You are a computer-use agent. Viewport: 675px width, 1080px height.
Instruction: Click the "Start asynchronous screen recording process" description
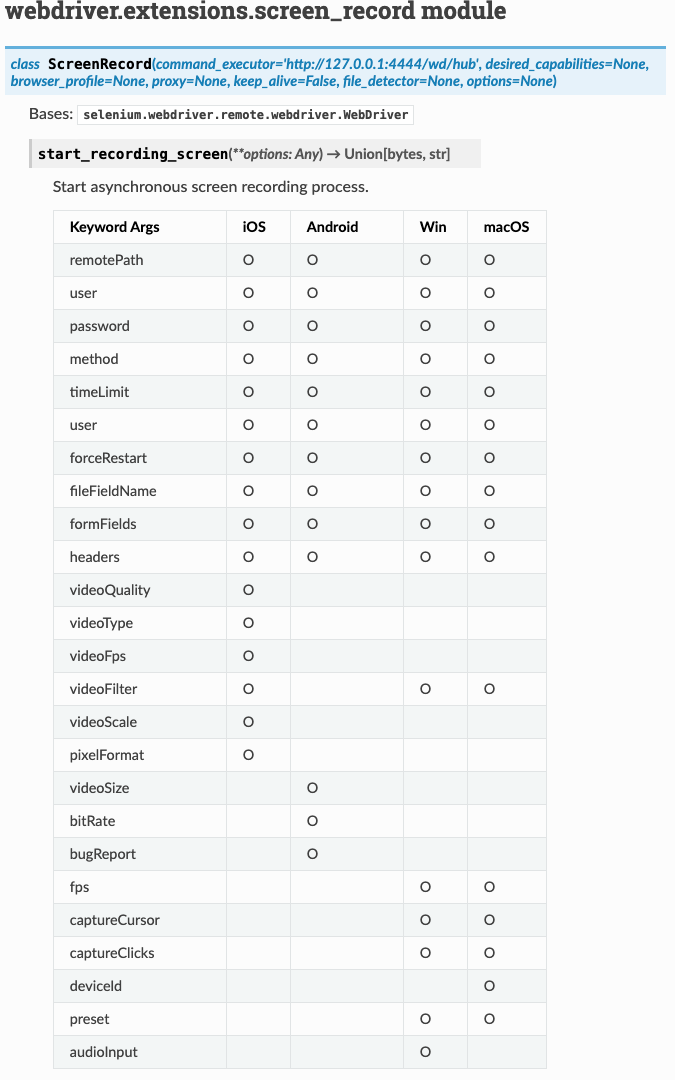pos(211,187)
